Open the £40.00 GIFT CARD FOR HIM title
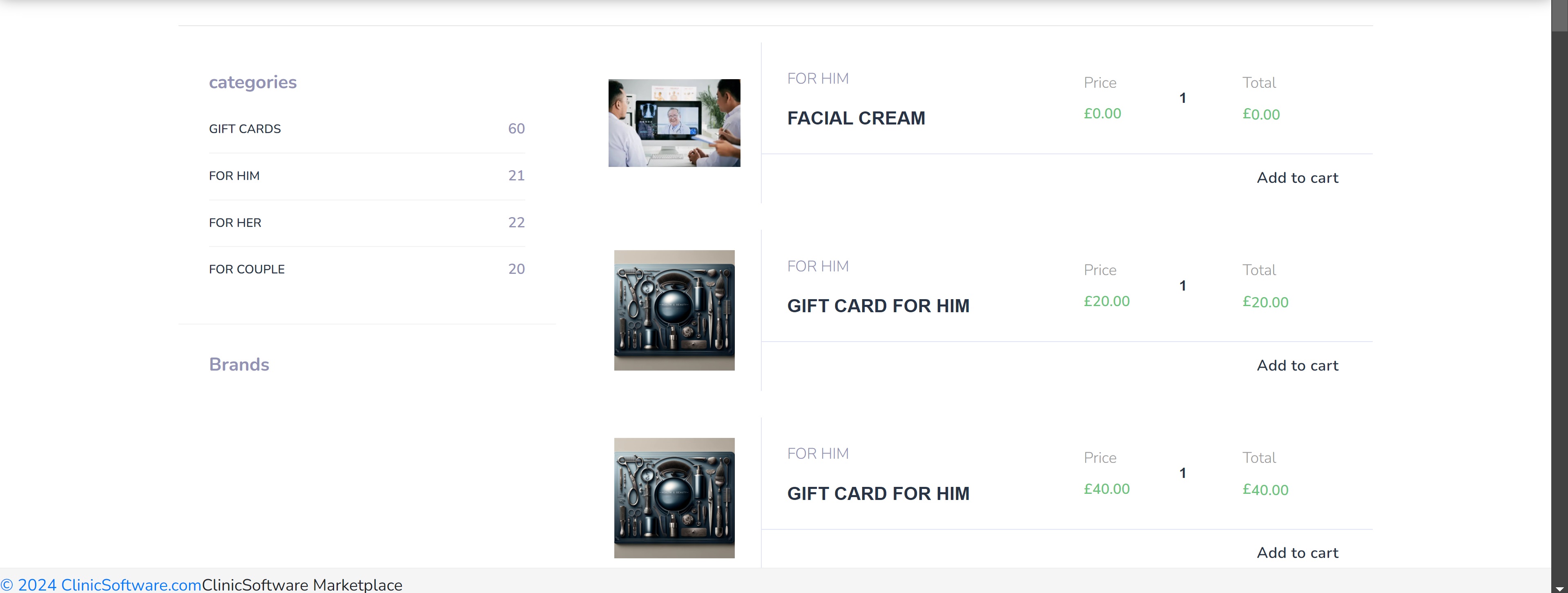This screenshot has height=593, width=1568. click(878, 493)
